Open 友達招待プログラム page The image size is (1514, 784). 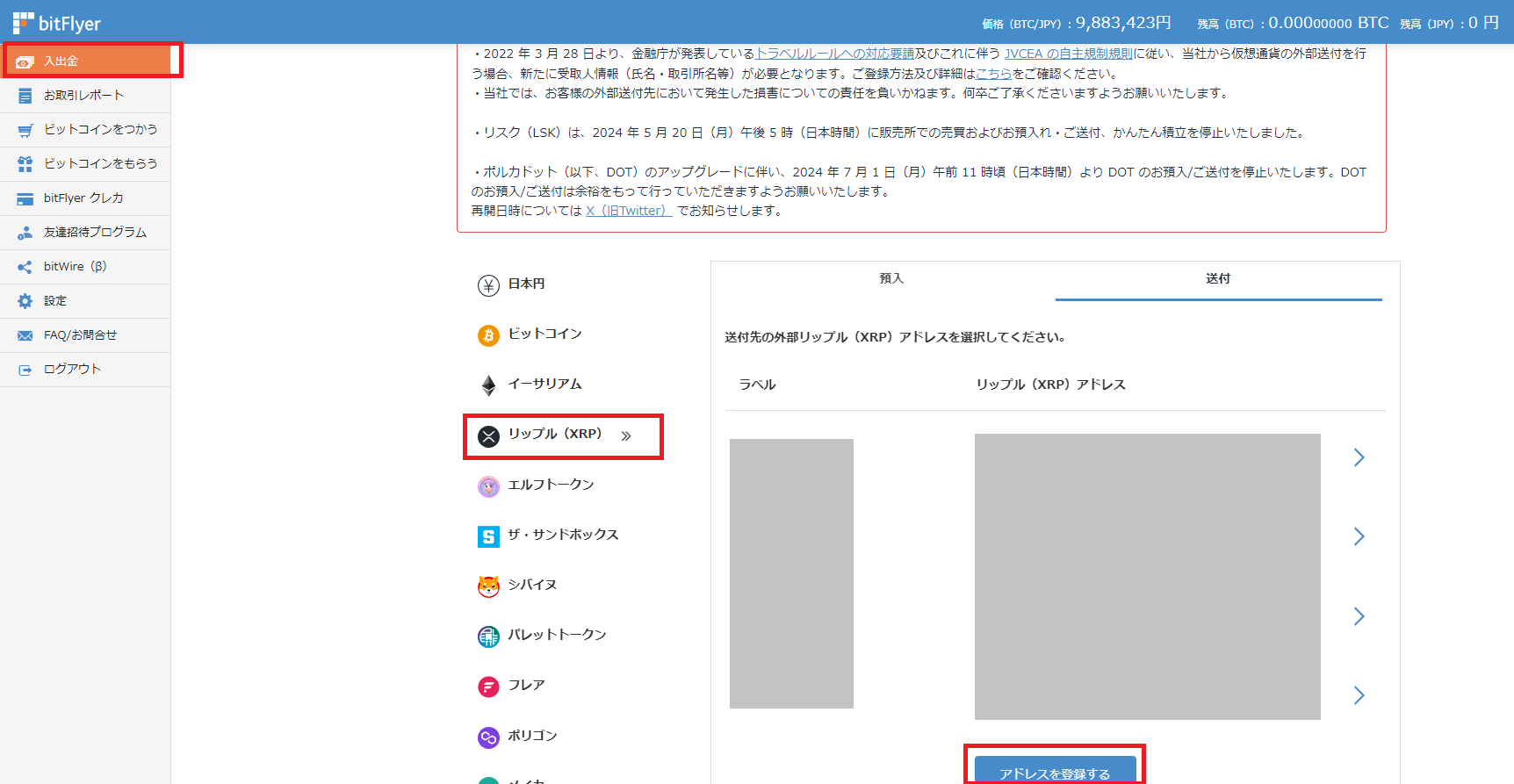(x=85, y=232)
